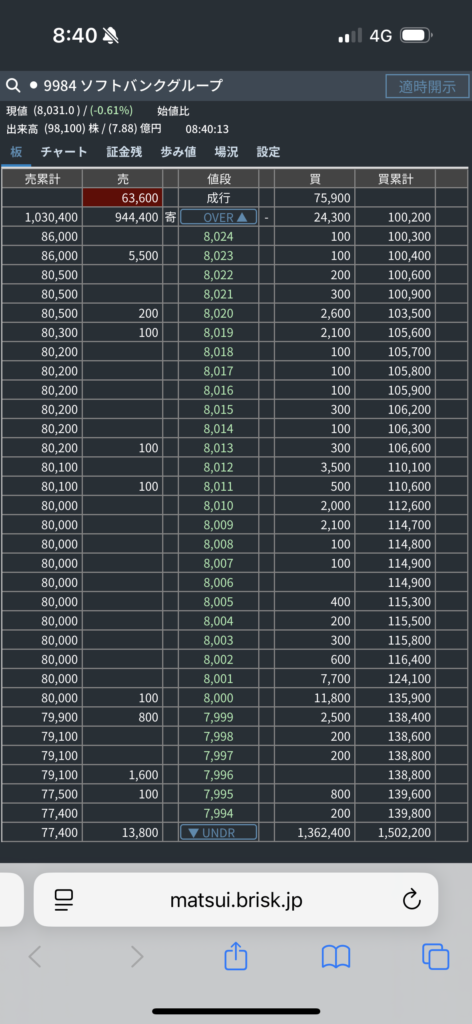Image resolution: width=472 pixels, height=1024 pixels.
Task: Tap the 9984 ソフトバンクグループ stock name
Action: pos(133,86)
